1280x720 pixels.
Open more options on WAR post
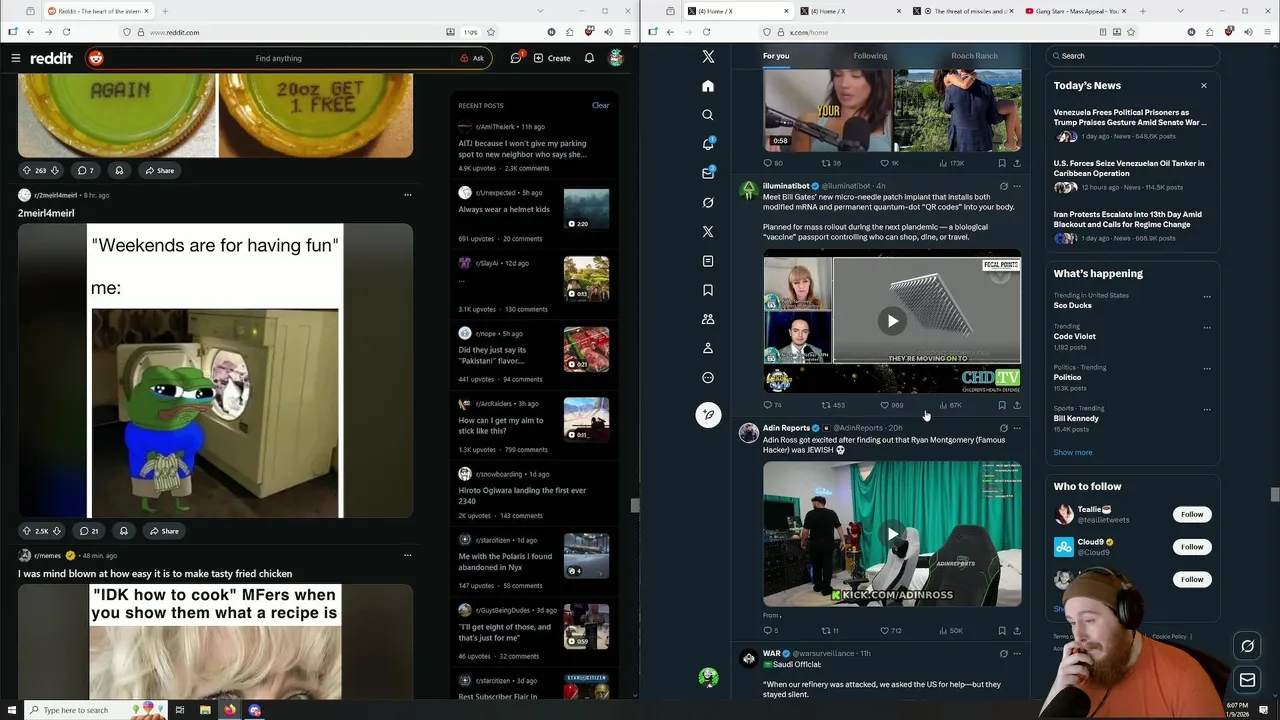(x=1017, y=654)
